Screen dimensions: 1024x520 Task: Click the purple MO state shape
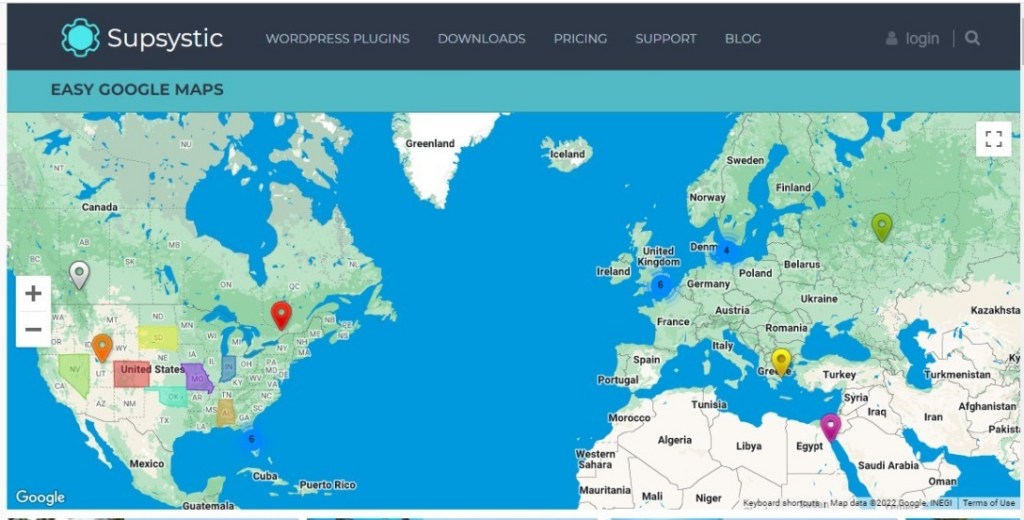(197, 378)
